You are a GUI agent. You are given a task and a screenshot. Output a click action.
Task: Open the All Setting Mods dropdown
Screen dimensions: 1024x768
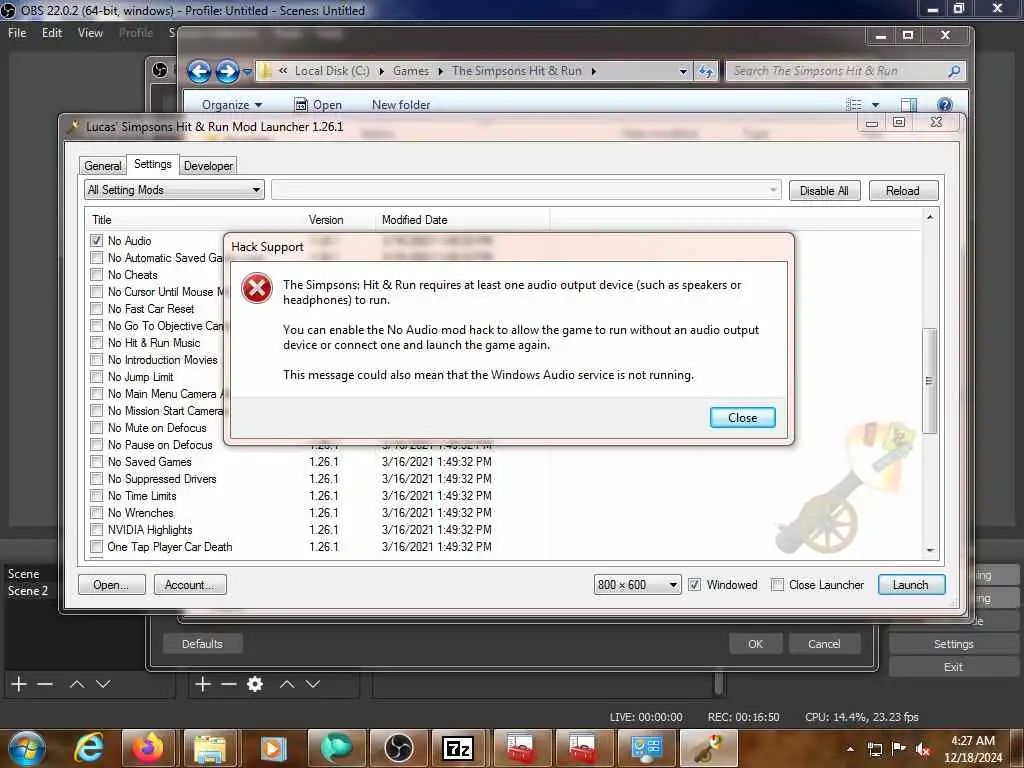pos(174,190)
